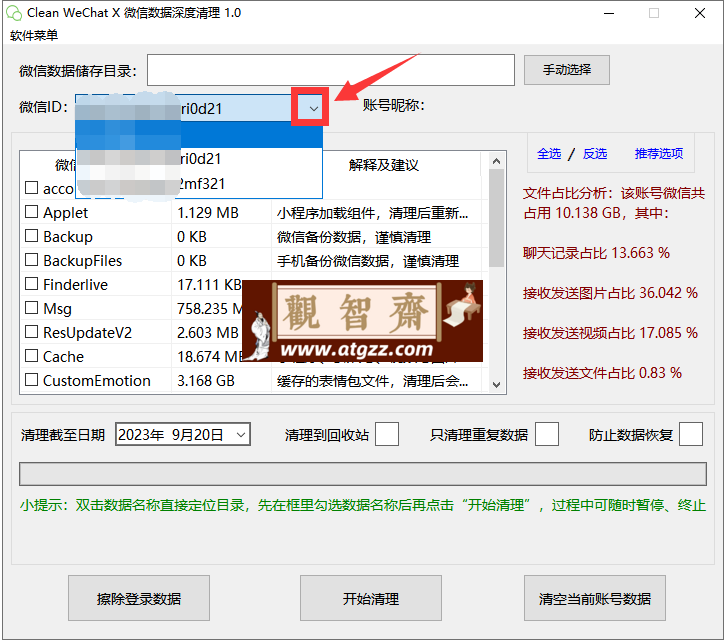The height and width of the screenshot is (642, 726).
Task: Click the Msg row name
Action: 57,309
